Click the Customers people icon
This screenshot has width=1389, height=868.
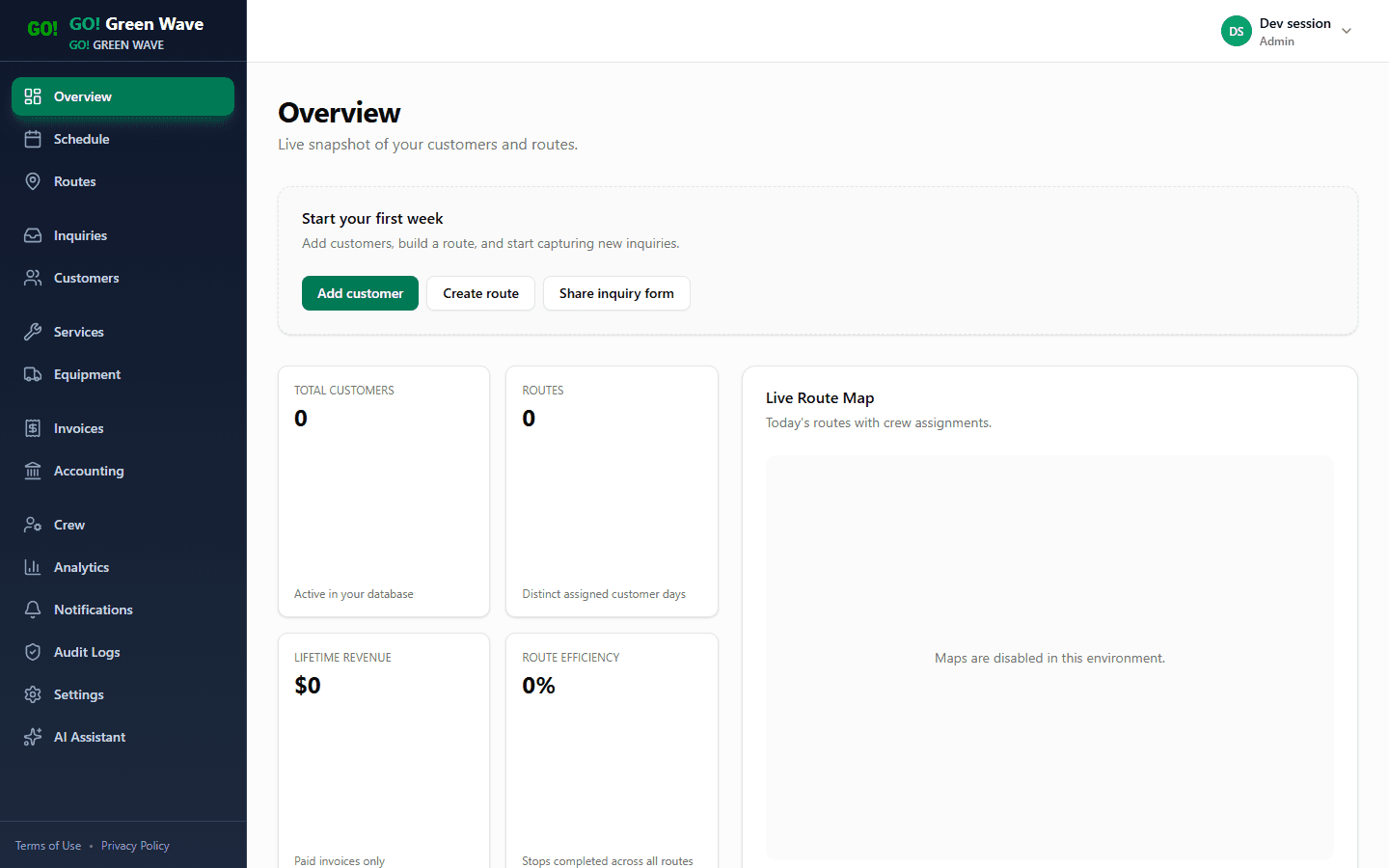tap(33, 277)
